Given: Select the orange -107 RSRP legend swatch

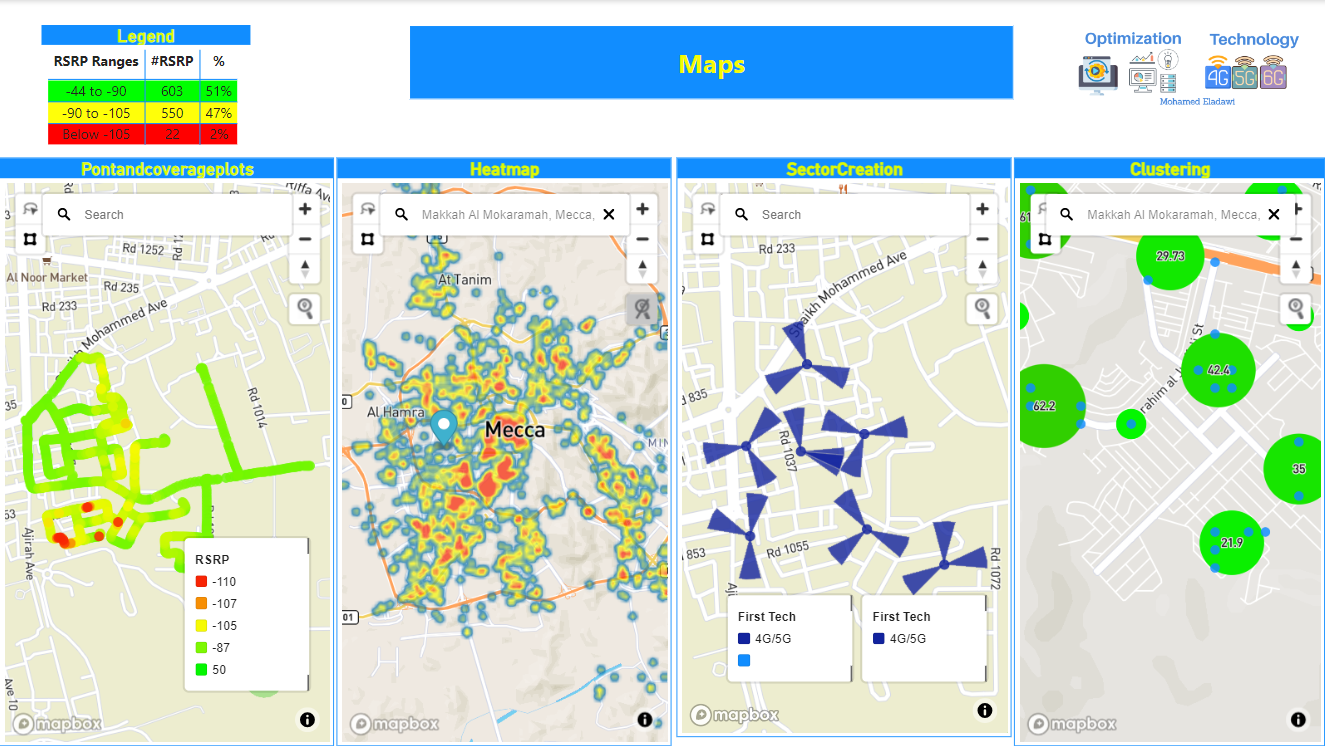Looking at the screenshot, I should 201,603.
